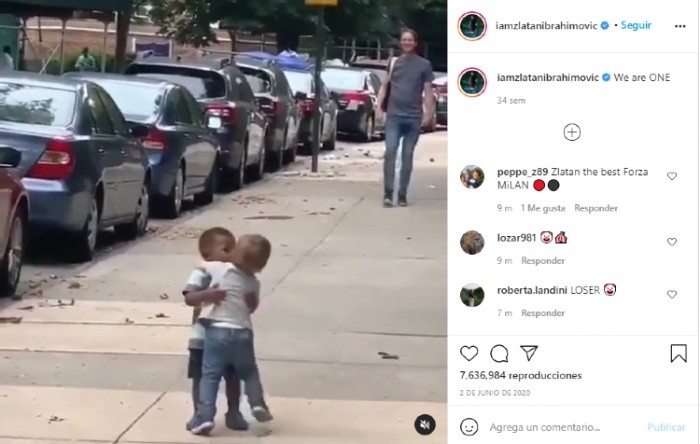The height and width of the screenshot is (444, 700).
Task: Load more comments with the plus circle
Action: (x=572, y=132)
